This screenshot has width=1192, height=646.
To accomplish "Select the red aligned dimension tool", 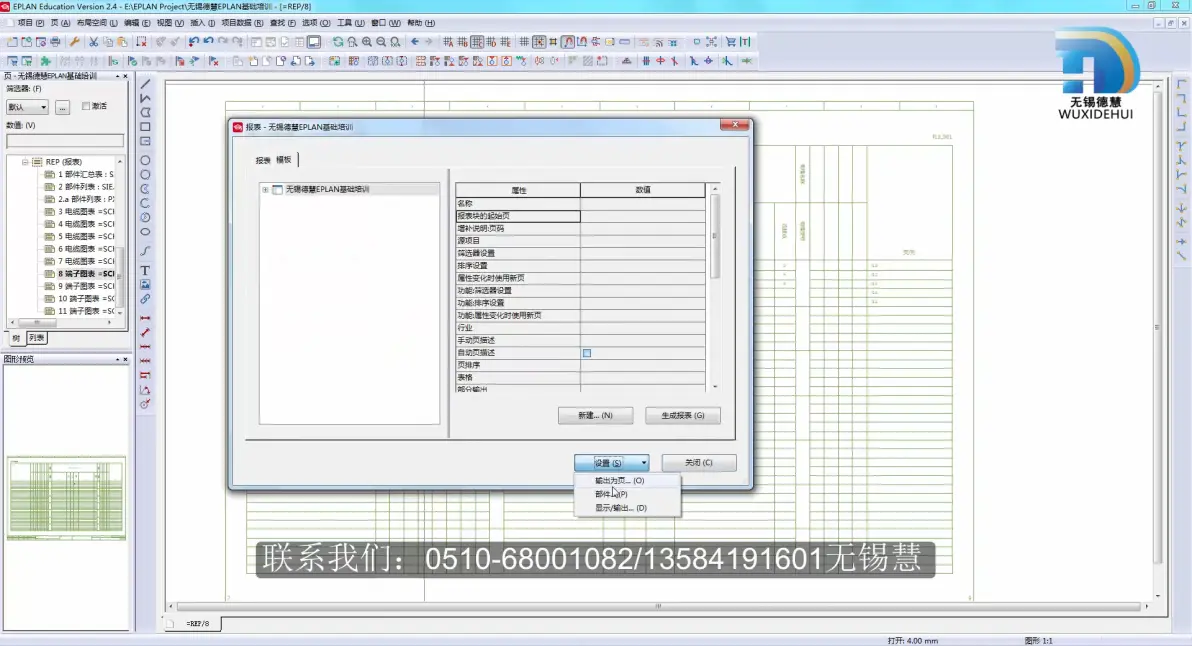I will (145, 332).
